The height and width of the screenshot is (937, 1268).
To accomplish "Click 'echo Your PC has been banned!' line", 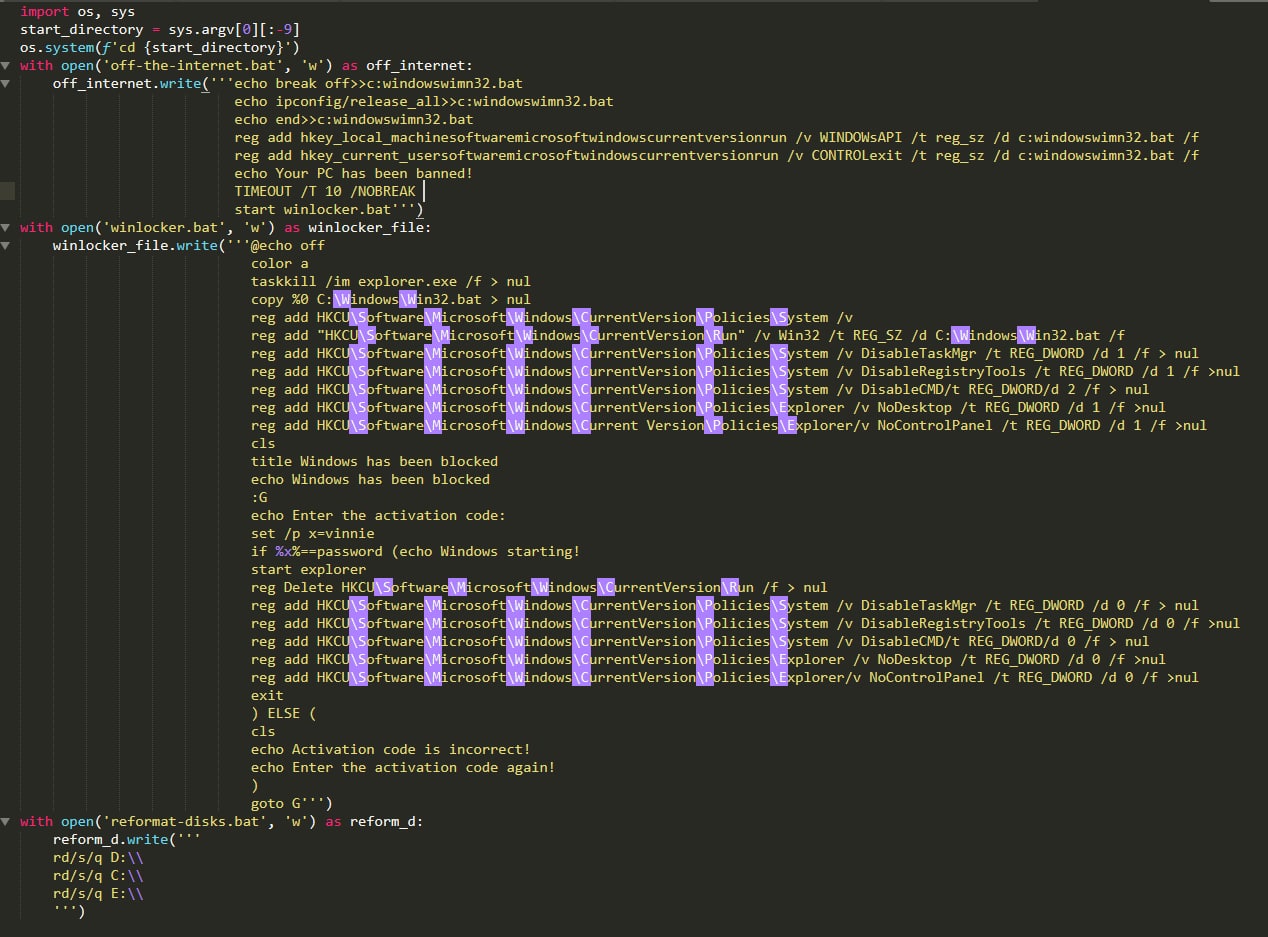I will (x=354, y=173).
